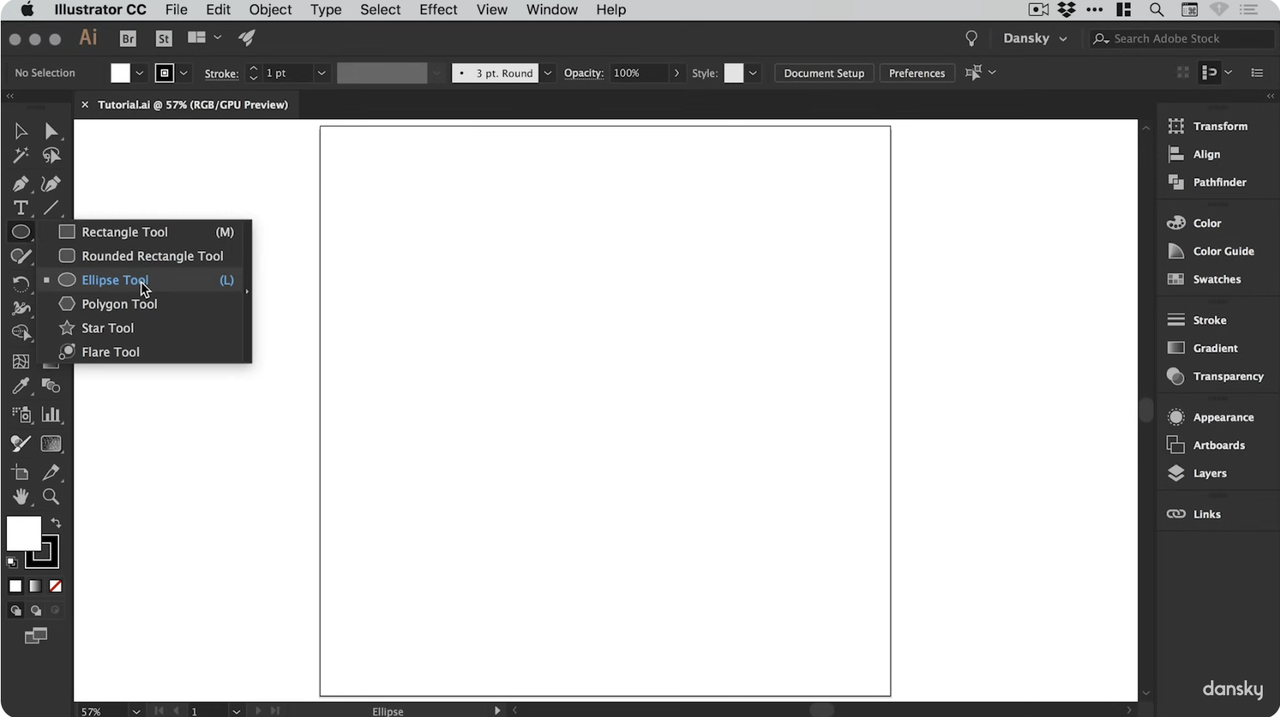Open the control bar stroke color dropdown
This screenshot has height=717, width=1280.
pos(183,73)
